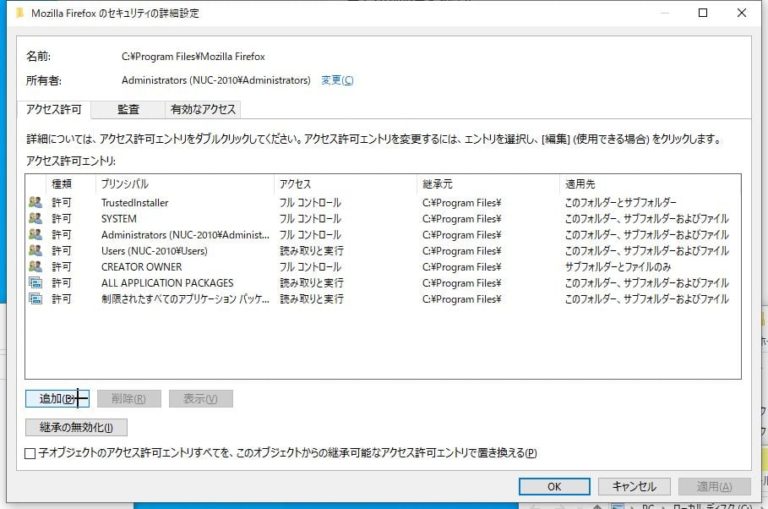The image size is (768, 509).
Task: Switch to the 監査 tab
Action: pyautogui.click(x=128, y=109)
